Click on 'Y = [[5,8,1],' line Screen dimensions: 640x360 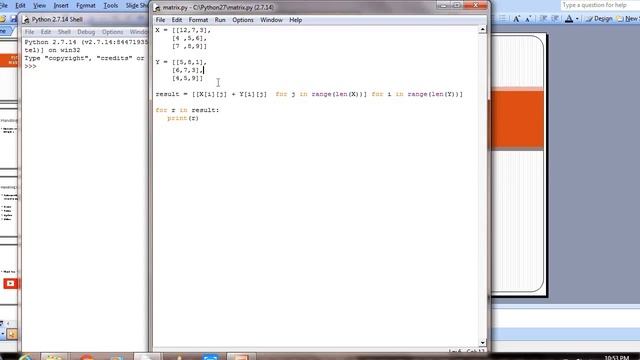[x=181, y=62]
